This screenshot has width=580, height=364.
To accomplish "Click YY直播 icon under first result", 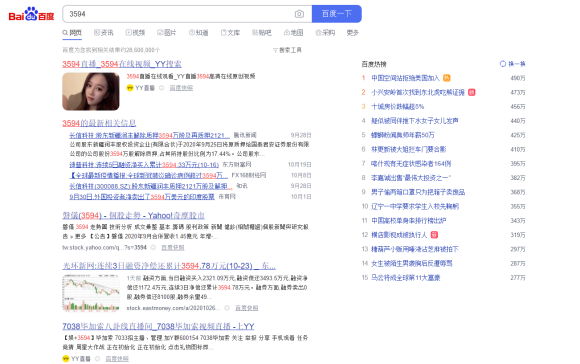I will tap(130, 88).
